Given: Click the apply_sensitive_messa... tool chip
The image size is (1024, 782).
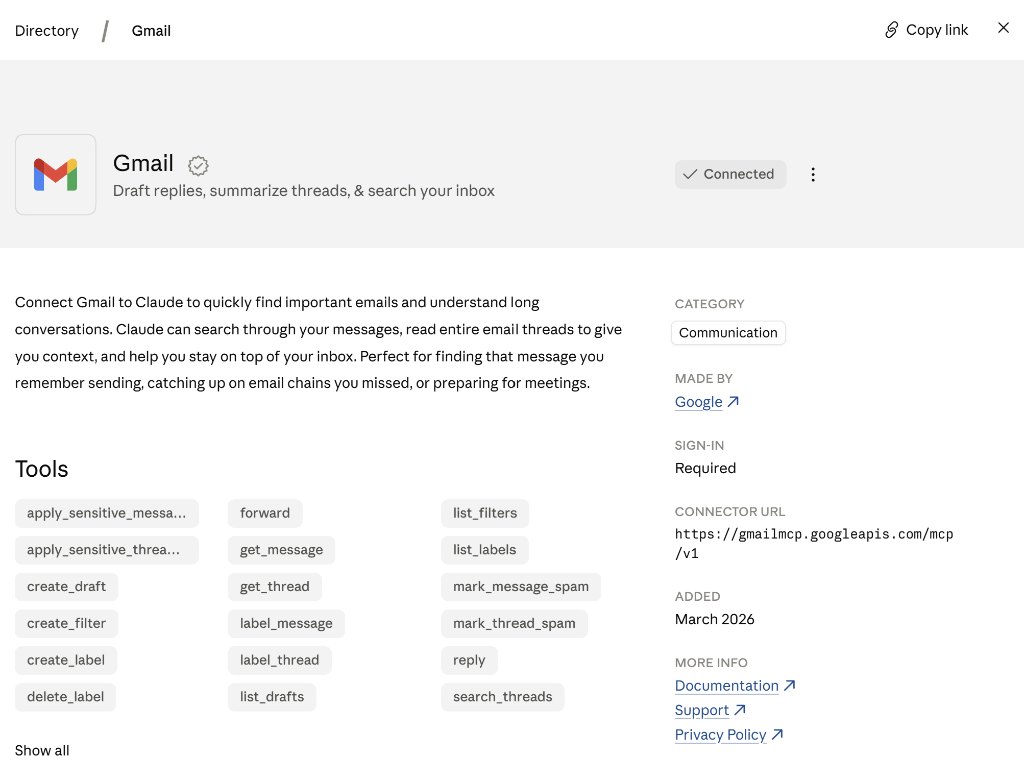Looking at the screenshot, I should (x=106, y=513).
